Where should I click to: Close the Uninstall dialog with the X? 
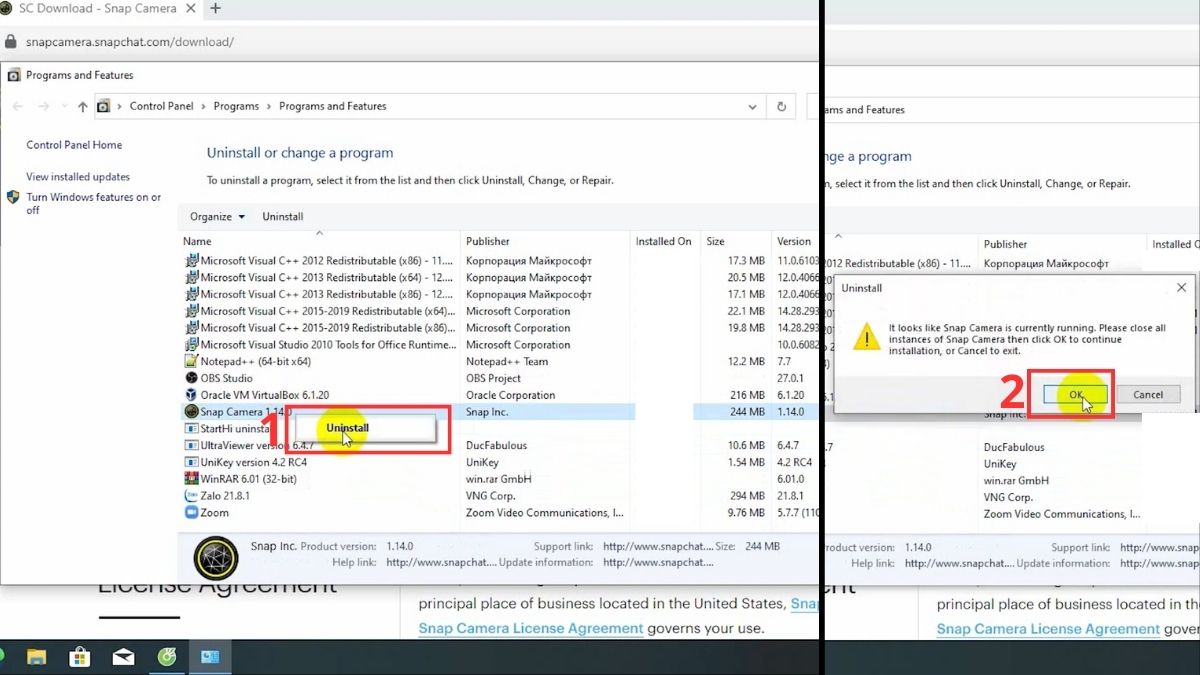(1181, 288)
